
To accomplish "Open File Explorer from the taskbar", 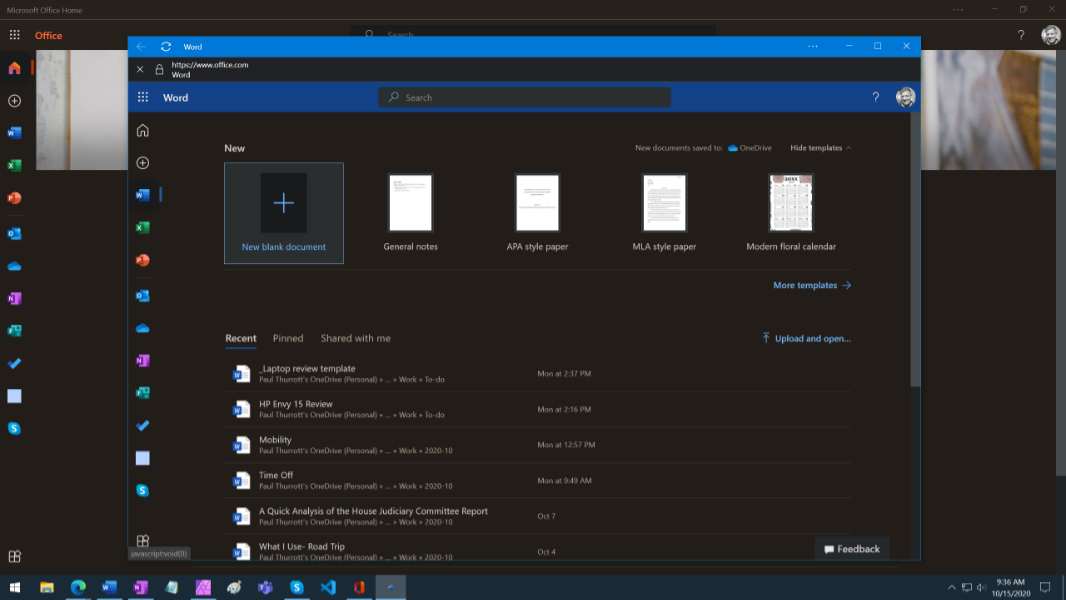I will (x=47, y=587).
